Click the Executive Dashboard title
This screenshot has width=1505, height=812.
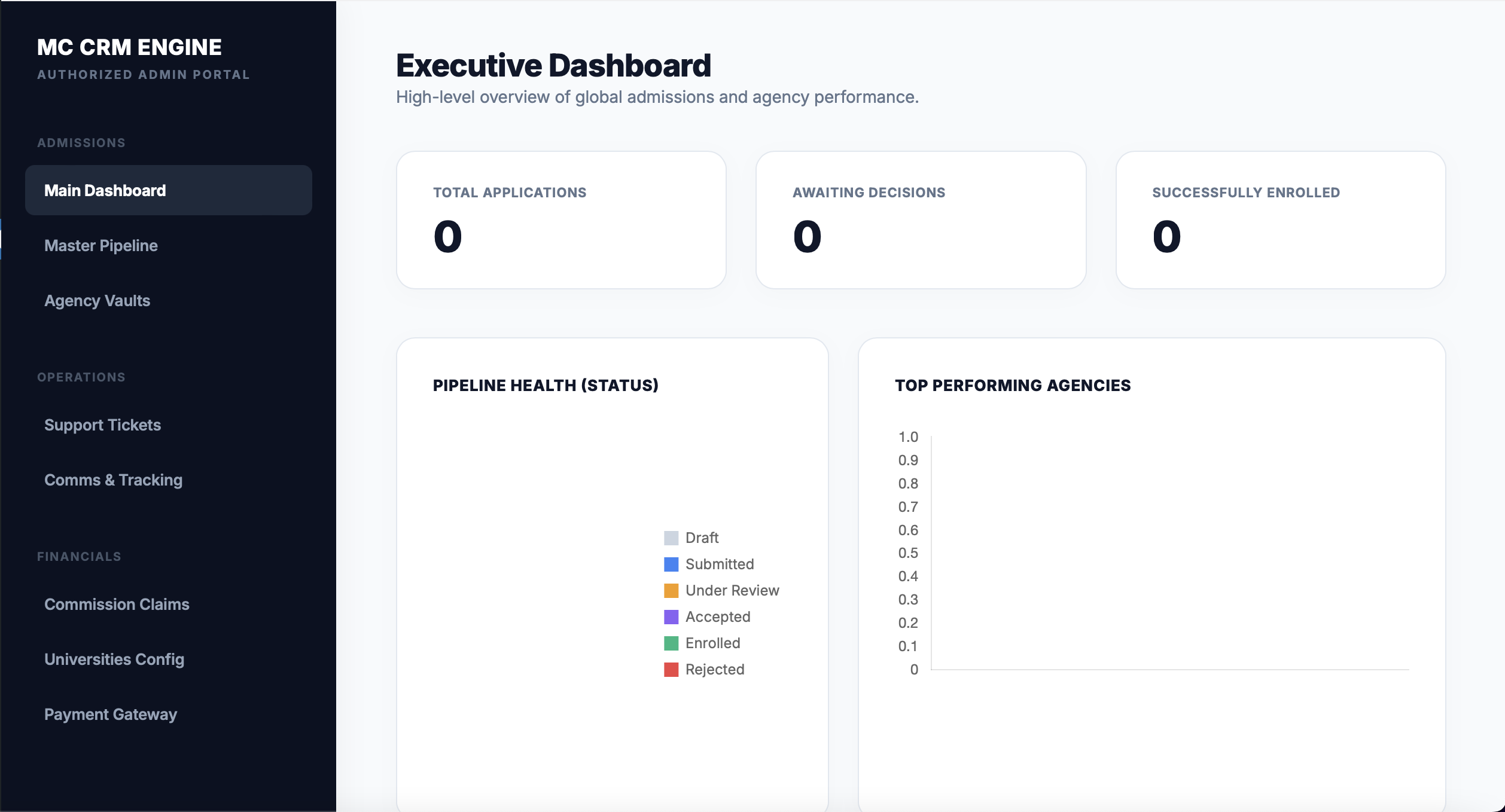pos(553,65)
